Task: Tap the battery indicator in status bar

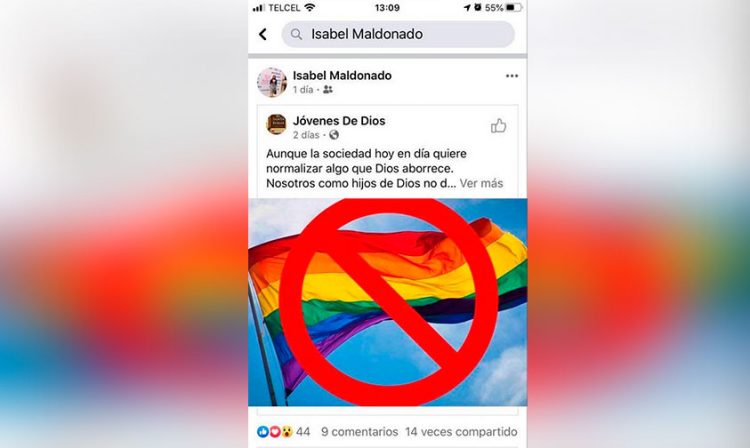Action: coord(514,8)
